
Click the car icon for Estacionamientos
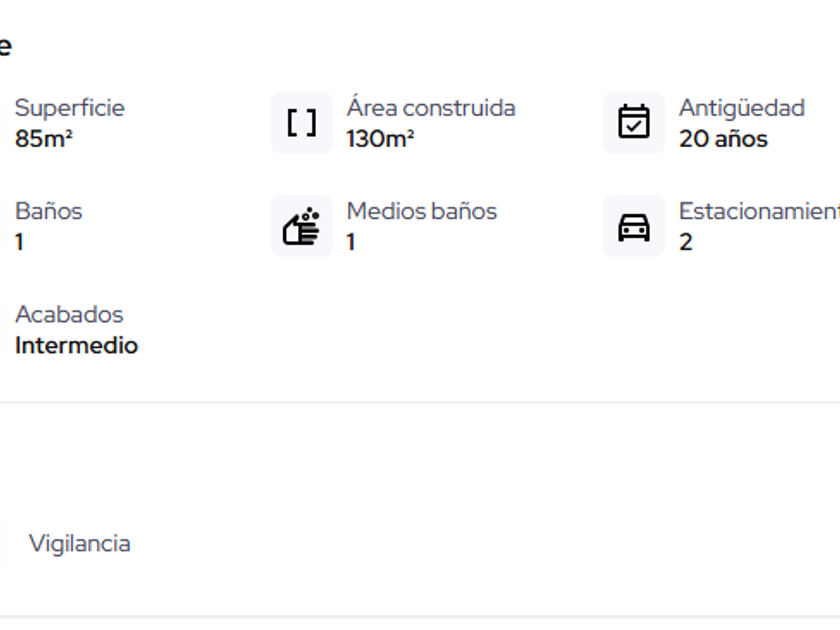(633, 226)
